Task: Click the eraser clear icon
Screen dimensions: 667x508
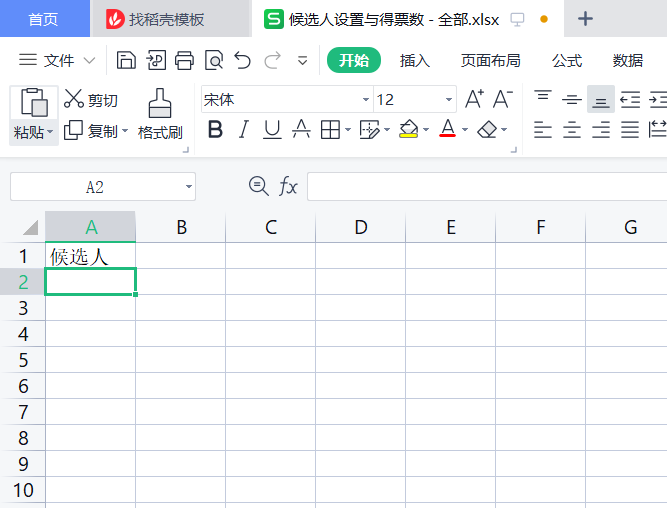Action: [487, 129]
